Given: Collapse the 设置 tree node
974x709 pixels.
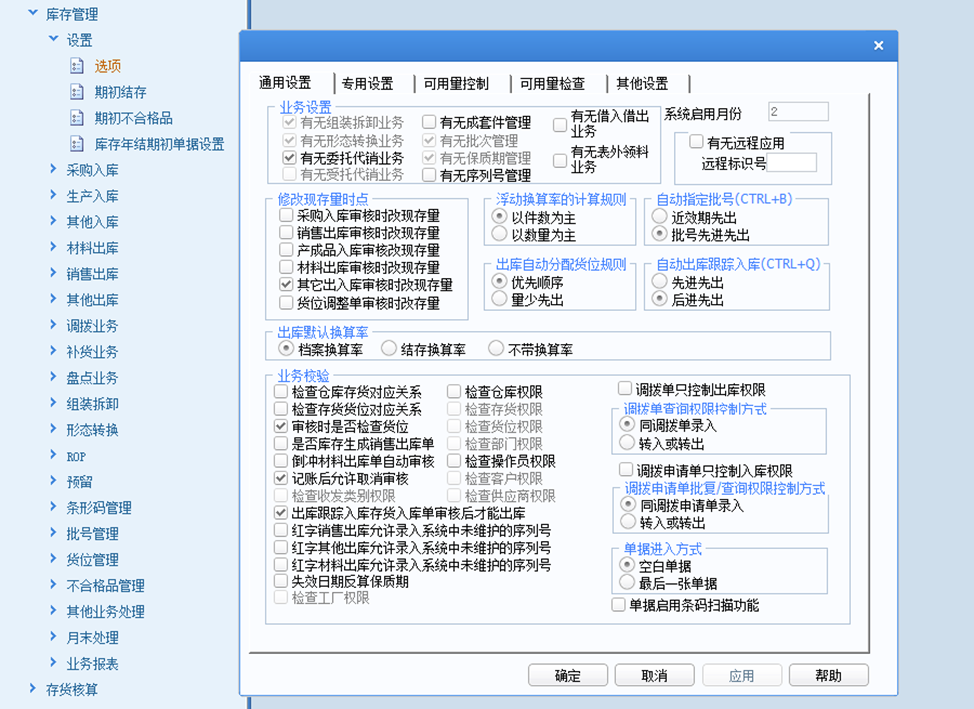Looking at the screenshot, I should tap(53, 39).
